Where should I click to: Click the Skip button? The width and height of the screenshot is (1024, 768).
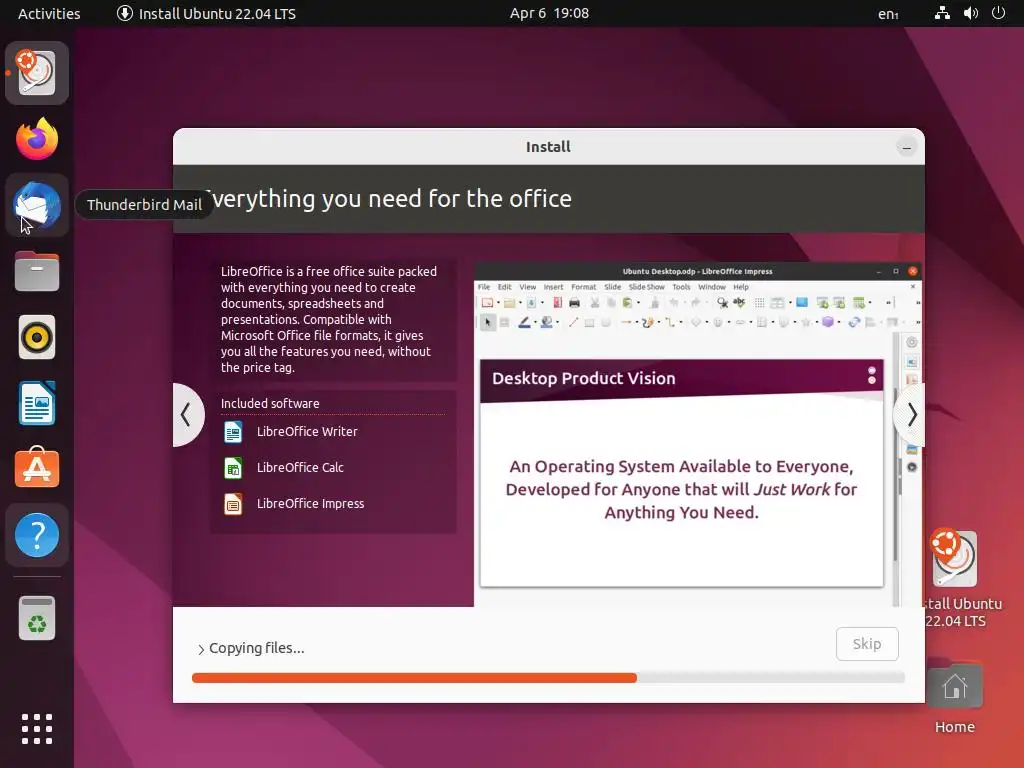867,644
